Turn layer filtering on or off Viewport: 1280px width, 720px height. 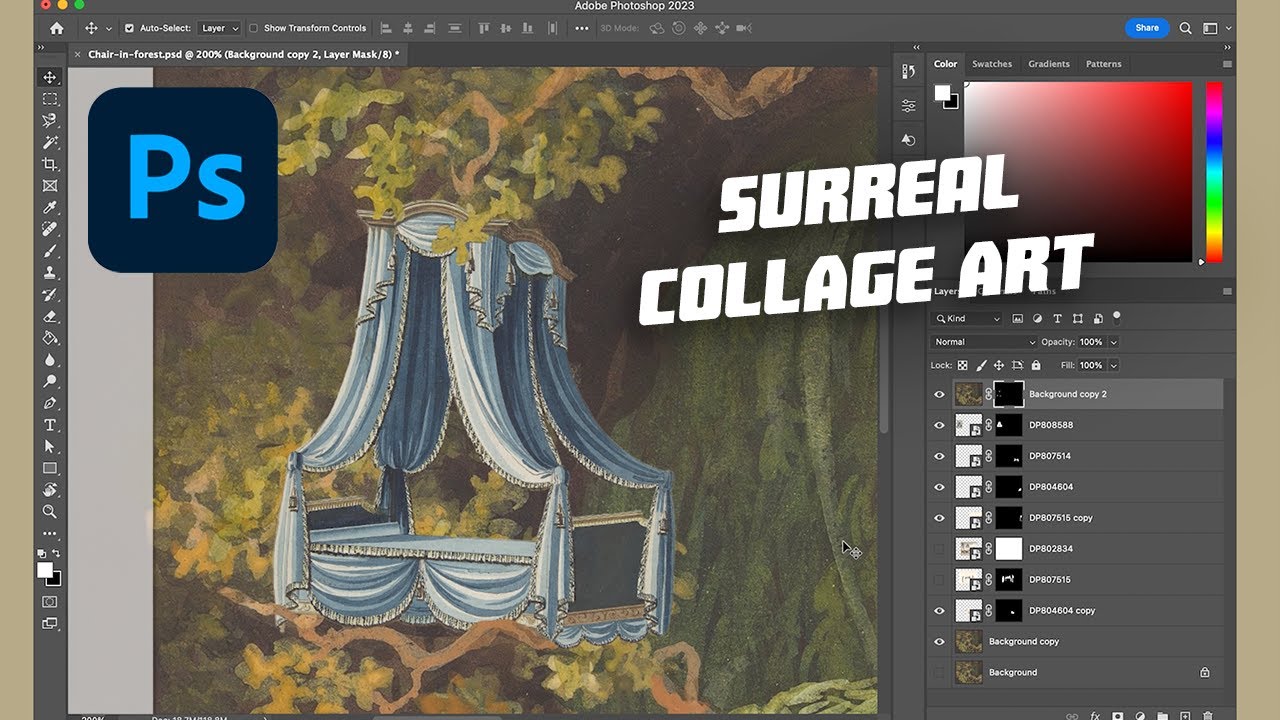tap(1117, 317)
